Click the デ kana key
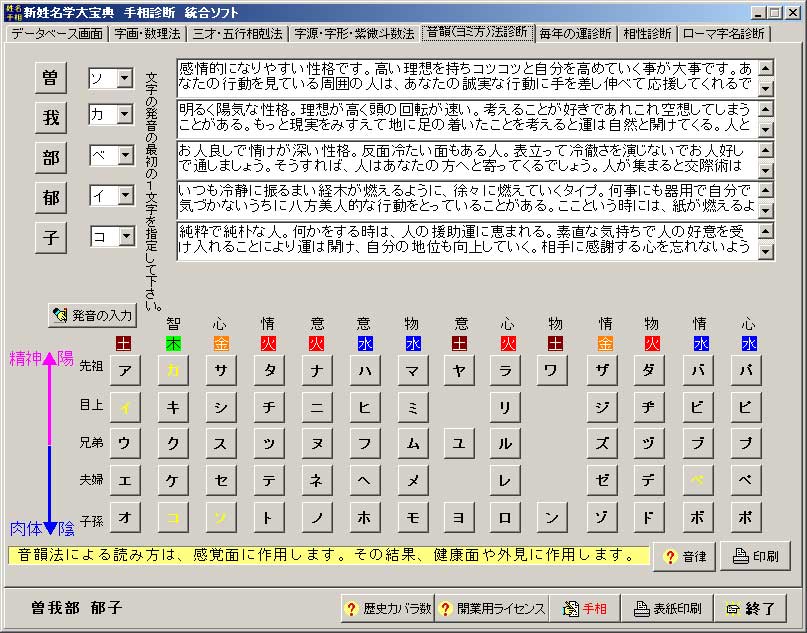 (649, 480)
